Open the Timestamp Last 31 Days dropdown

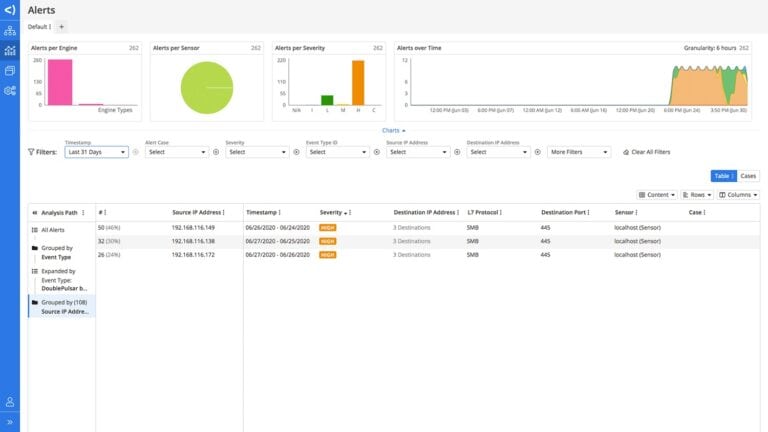click(96, 152)
